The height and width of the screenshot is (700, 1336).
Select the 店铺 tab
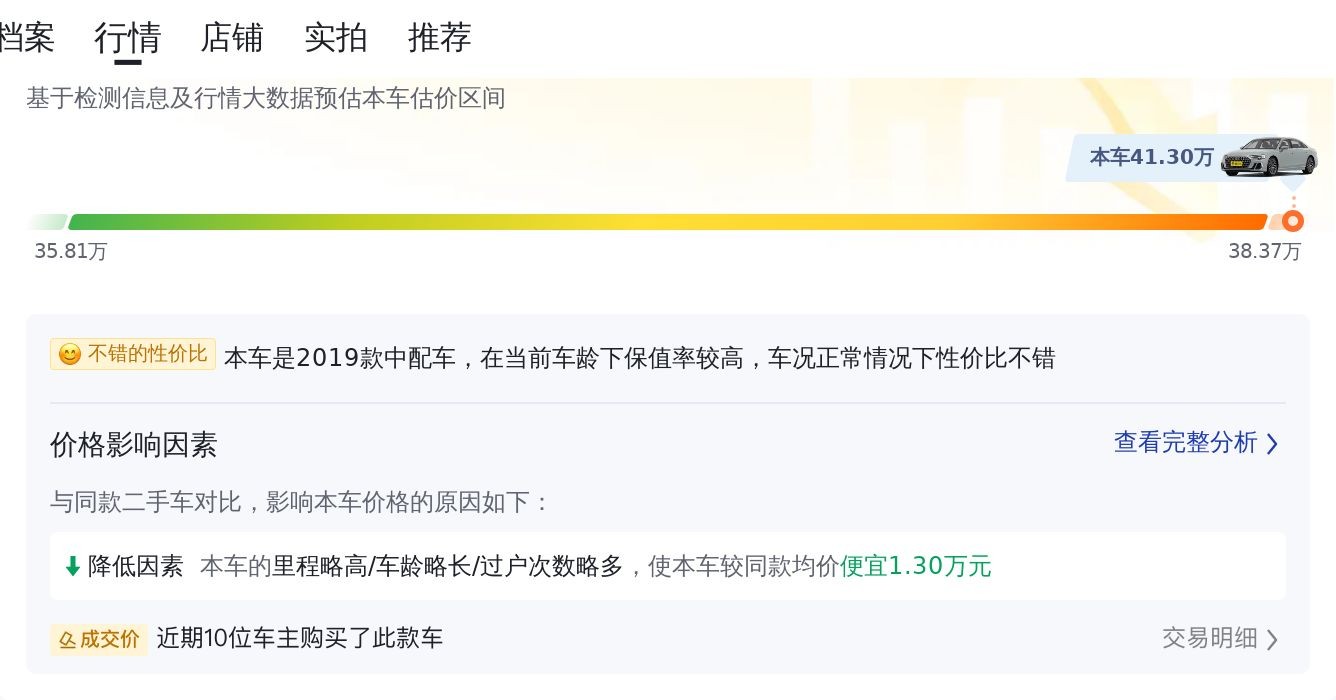231,38
